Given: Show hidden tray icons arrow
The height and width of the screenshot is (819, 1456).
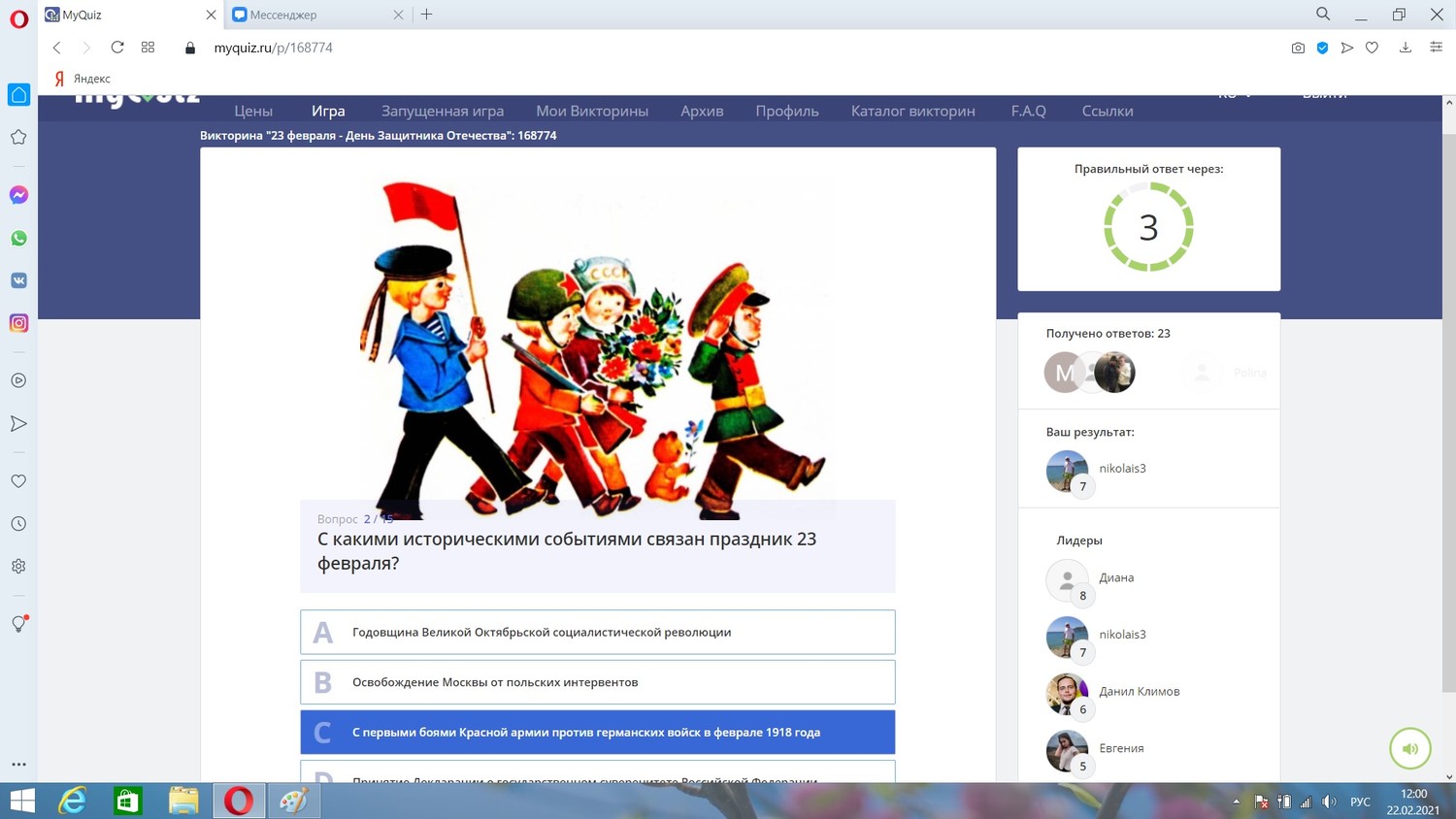Looking at the screenshot, I should pyautogui.click(x=1236, y=802).
